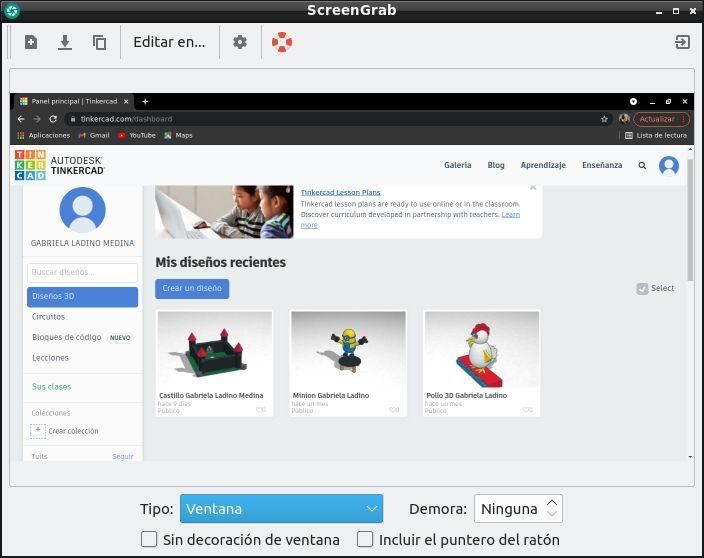
Task: Increase the Demora stepper up arrow
Action: tap(552, 503)
